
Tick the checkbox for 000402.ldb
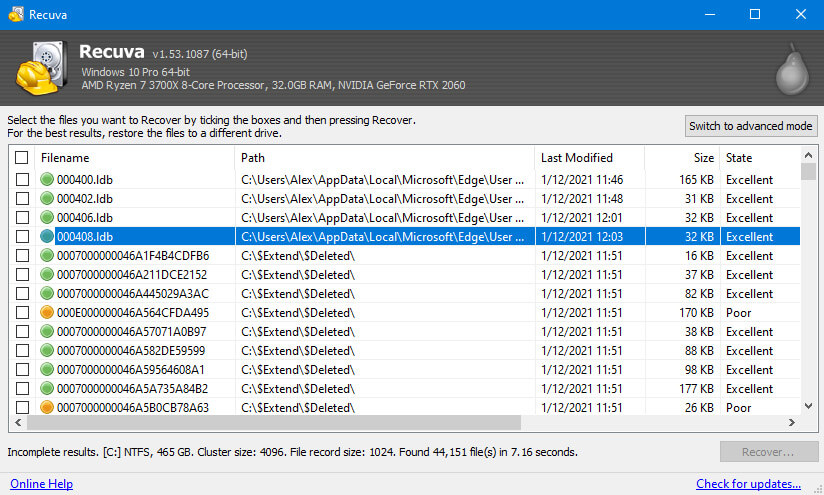tap(22, 199)
